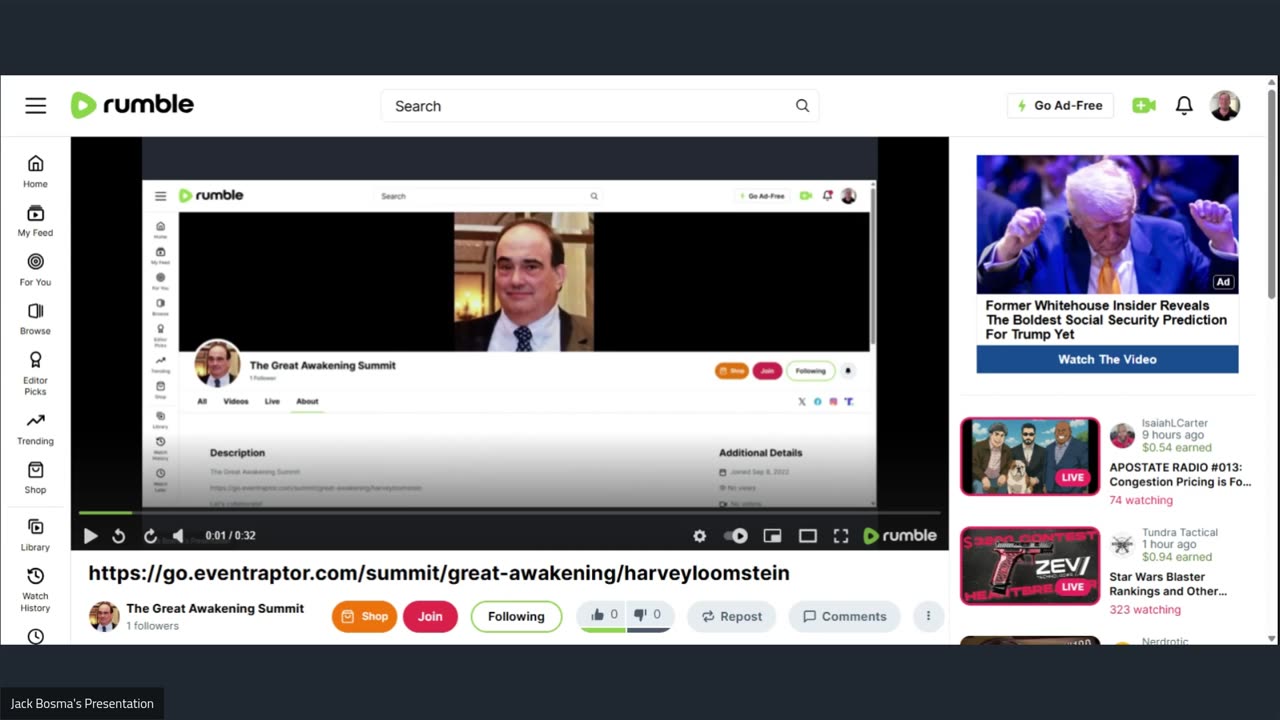
Task: Toggle the Following button
Action: [516, 616]
